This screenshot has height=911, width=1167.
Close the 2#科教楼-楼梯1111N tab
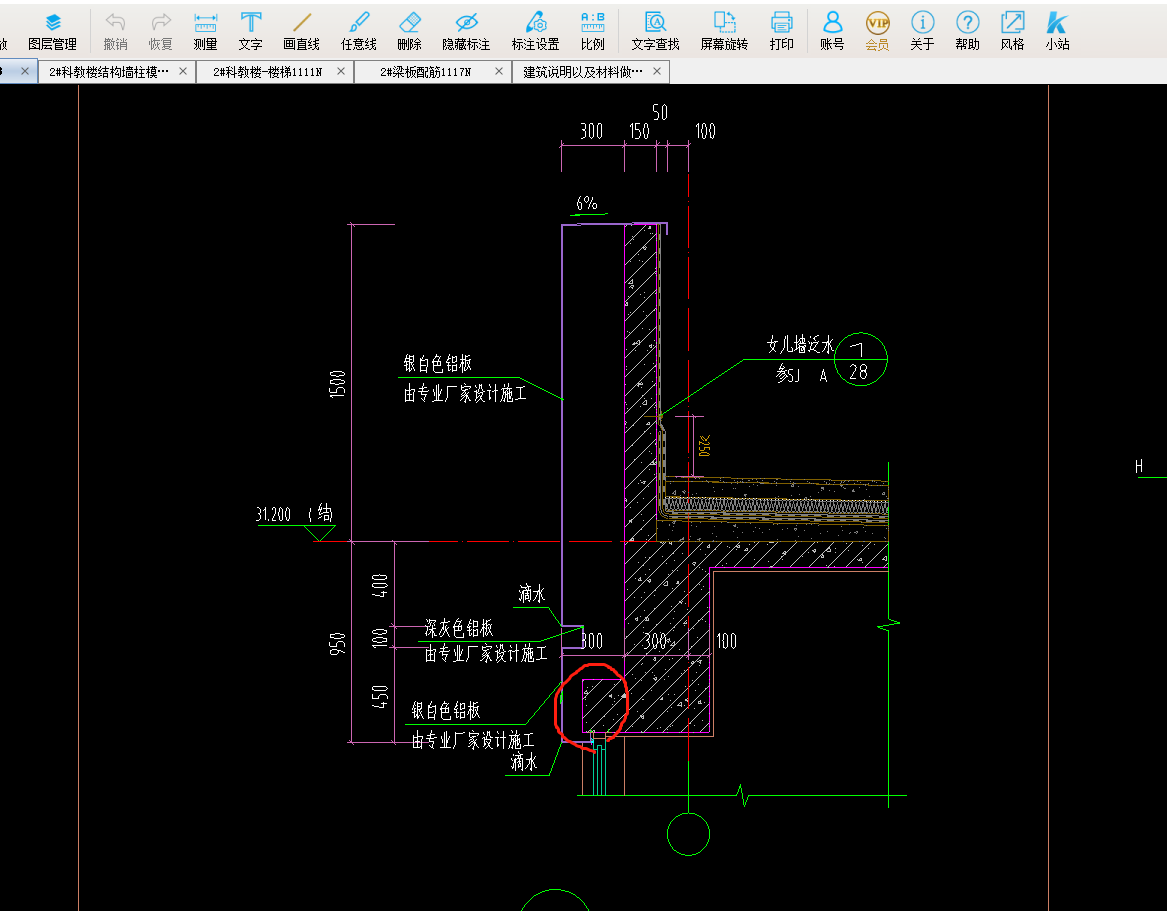point(341,71)
